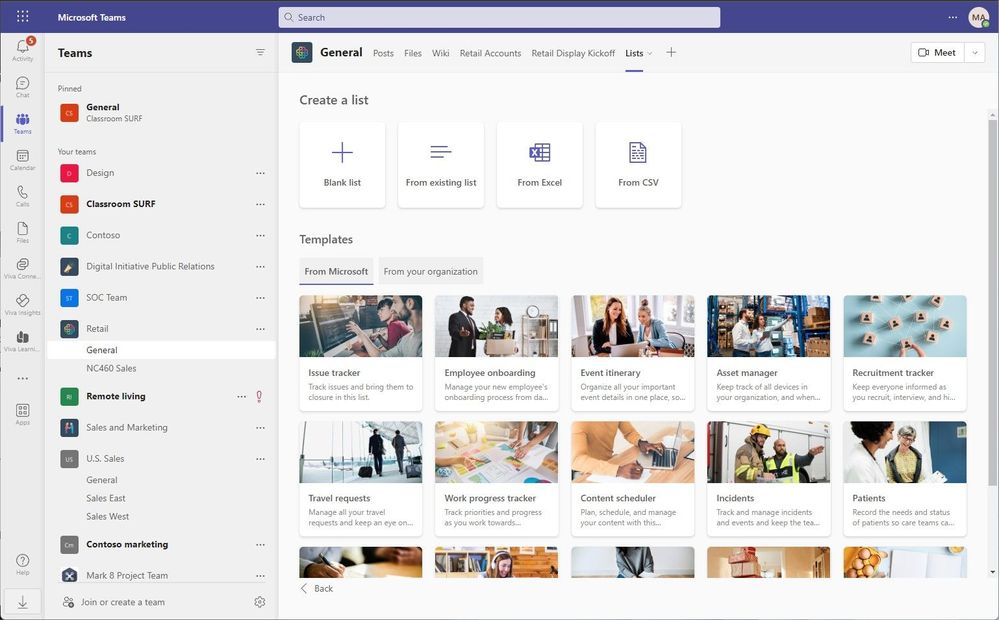Select From your organization templates tab
This screenshot has width=999, height=620.
click(x=430, y=271)
